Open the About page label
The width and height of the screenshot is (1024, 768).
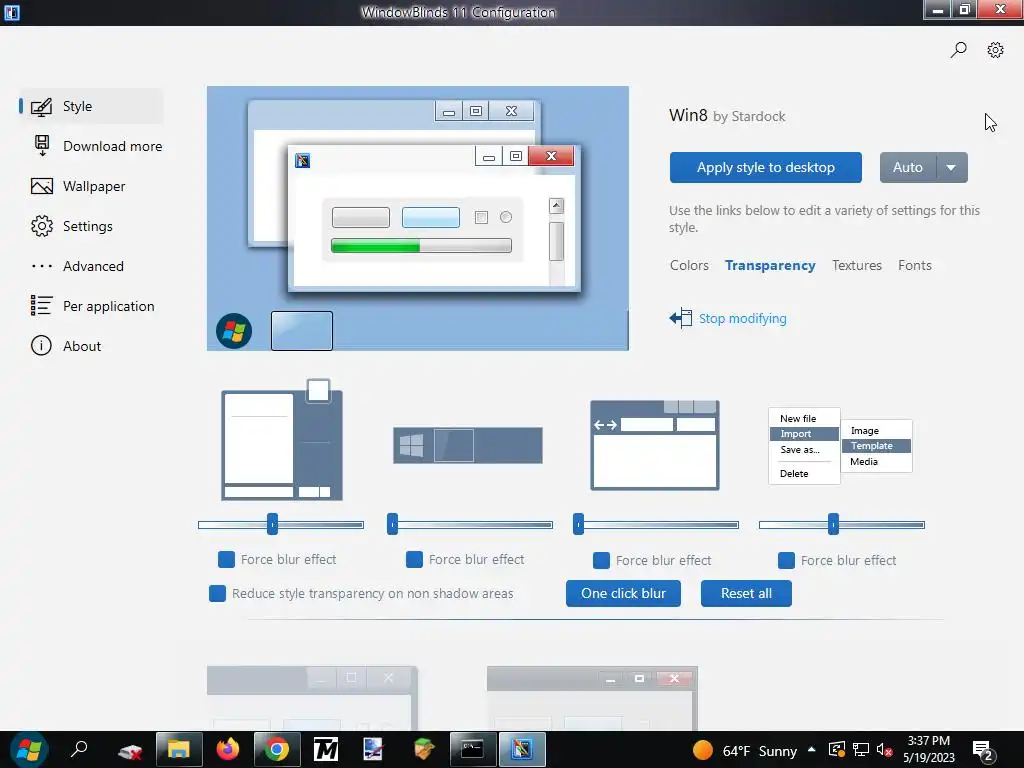click(82, 346)
